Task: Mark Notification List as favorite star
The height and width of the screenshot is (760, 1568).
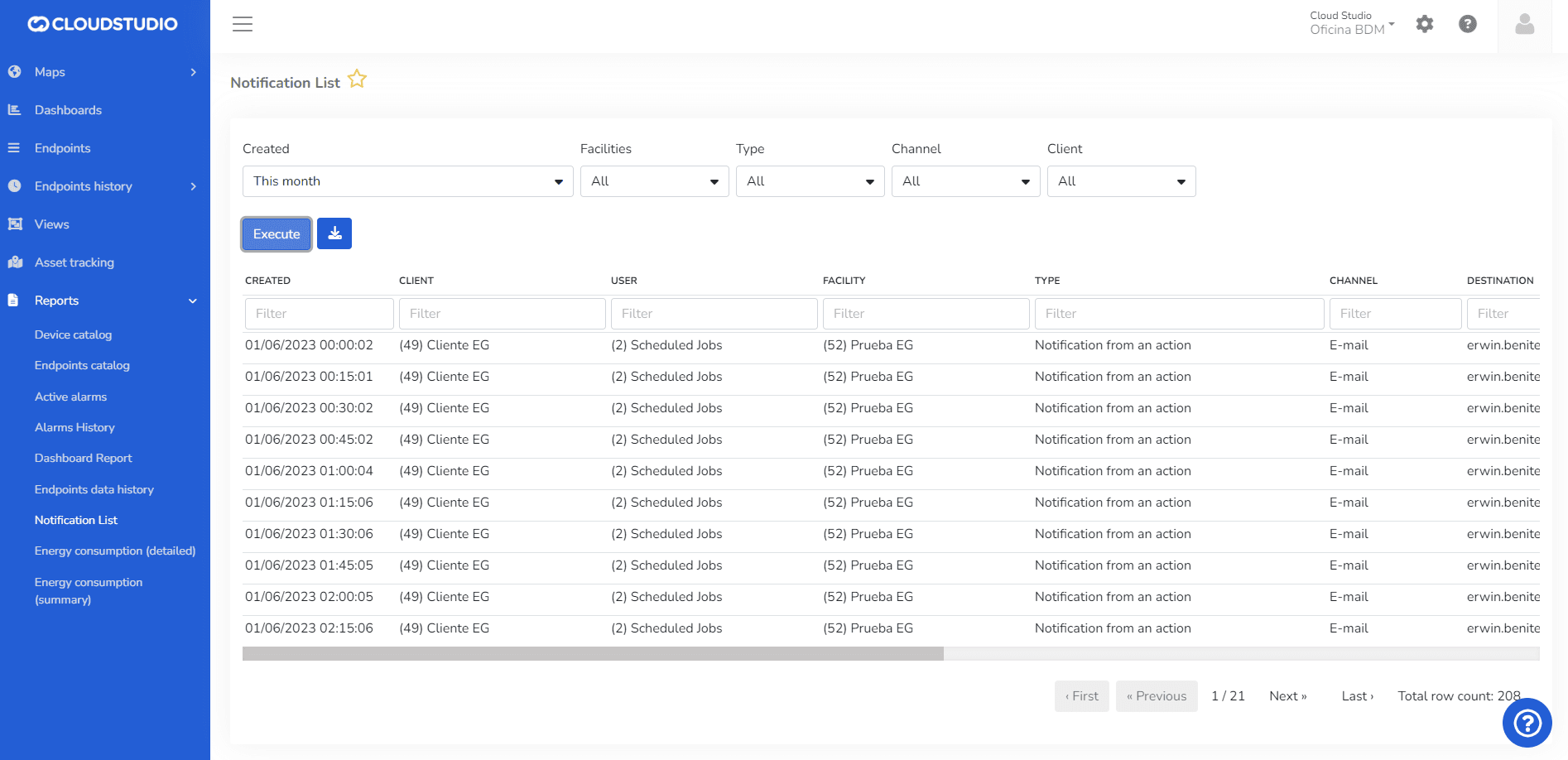Action: tap(357, 79)
